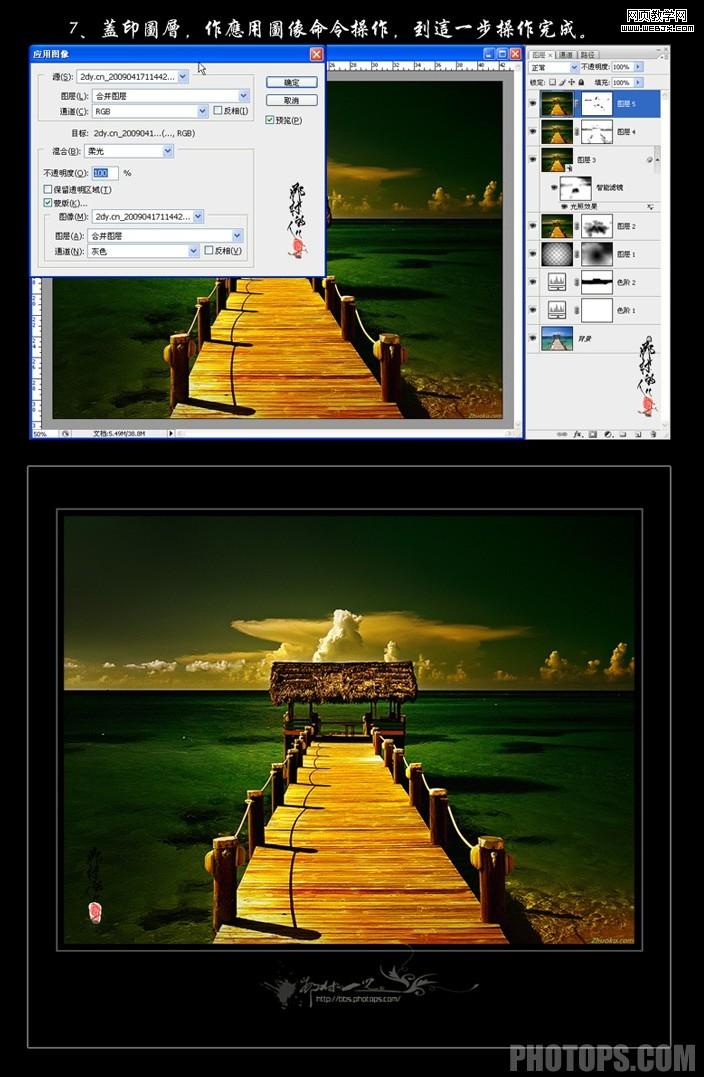The width and height of the screenshot is (704, 1077).
Task: Open the 图层(A) mask layer dropdown
Action: point(166,236)
